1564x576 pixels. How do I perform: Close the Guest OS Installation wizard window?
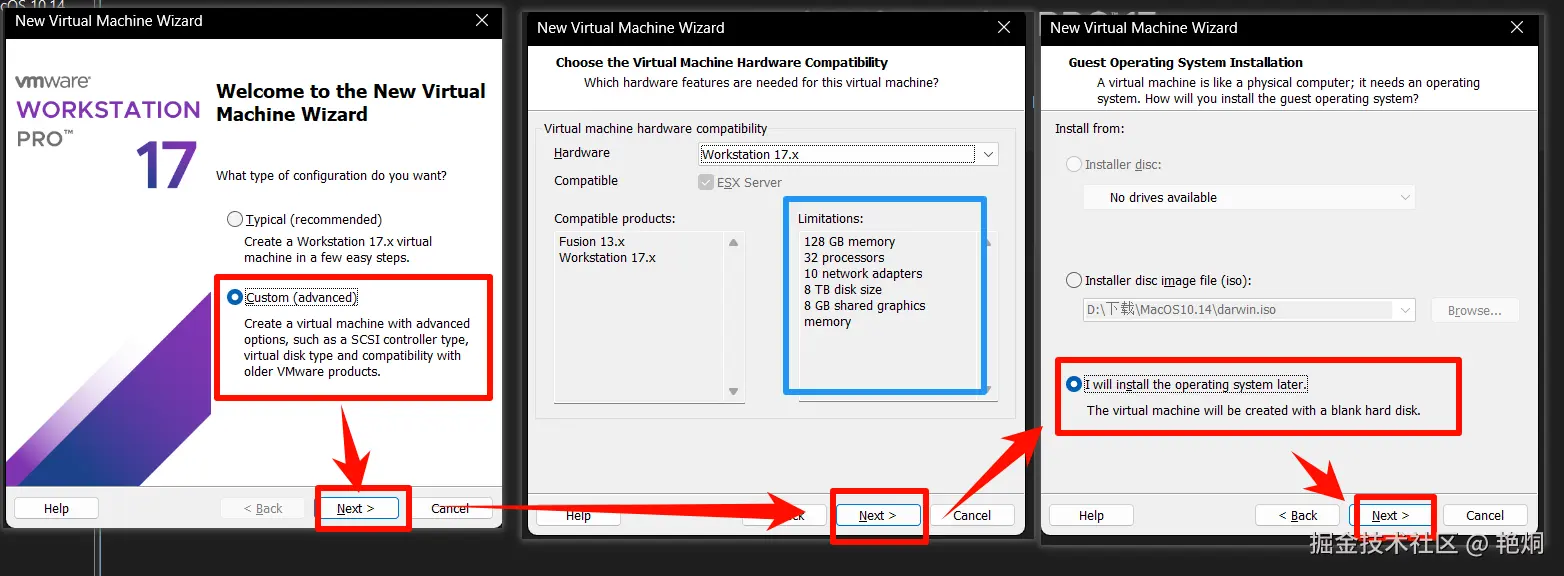pyautogui.click(x=1517, y=28)
